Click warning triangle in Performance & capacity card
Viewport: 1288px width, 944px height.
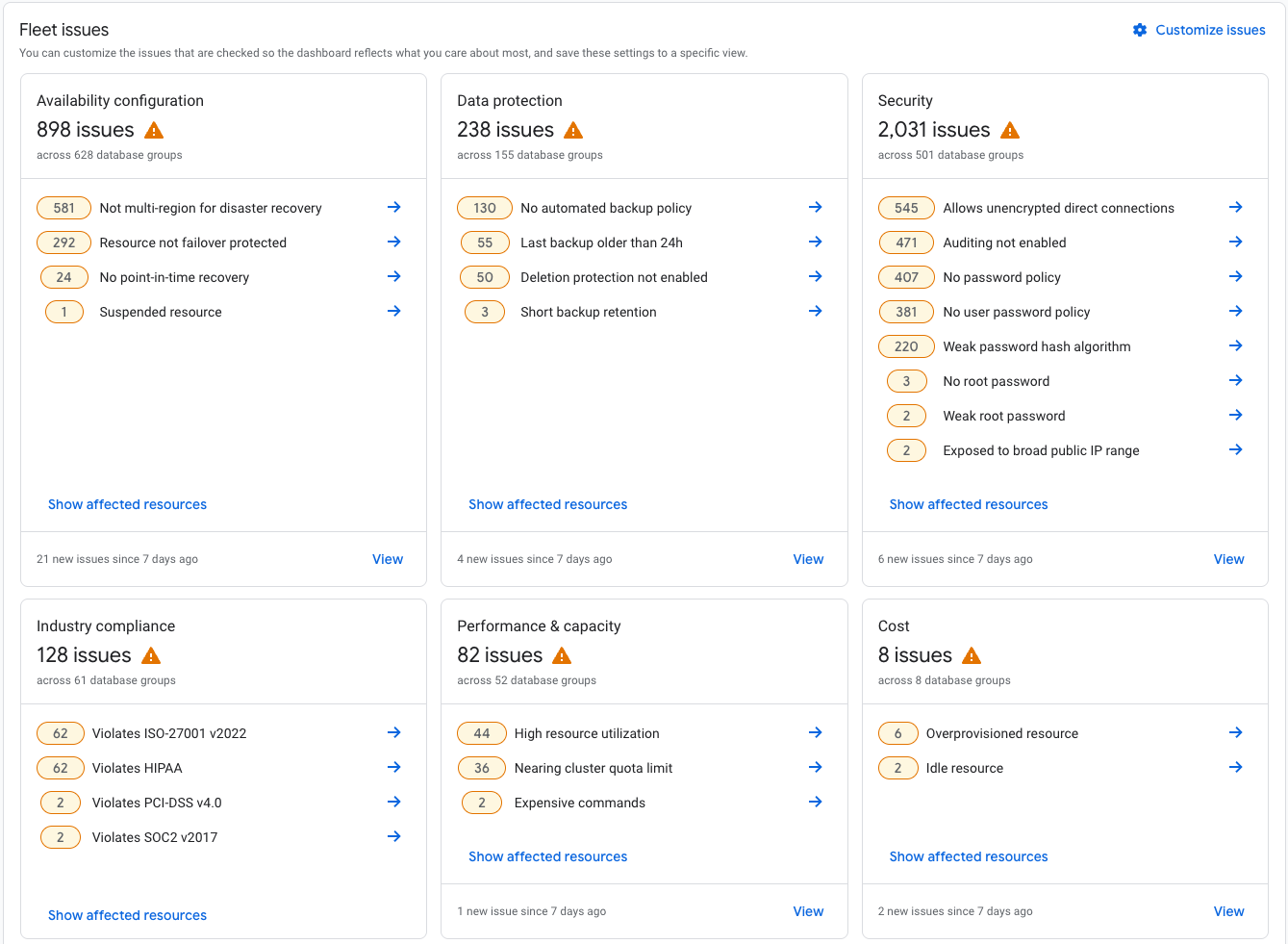563,654
